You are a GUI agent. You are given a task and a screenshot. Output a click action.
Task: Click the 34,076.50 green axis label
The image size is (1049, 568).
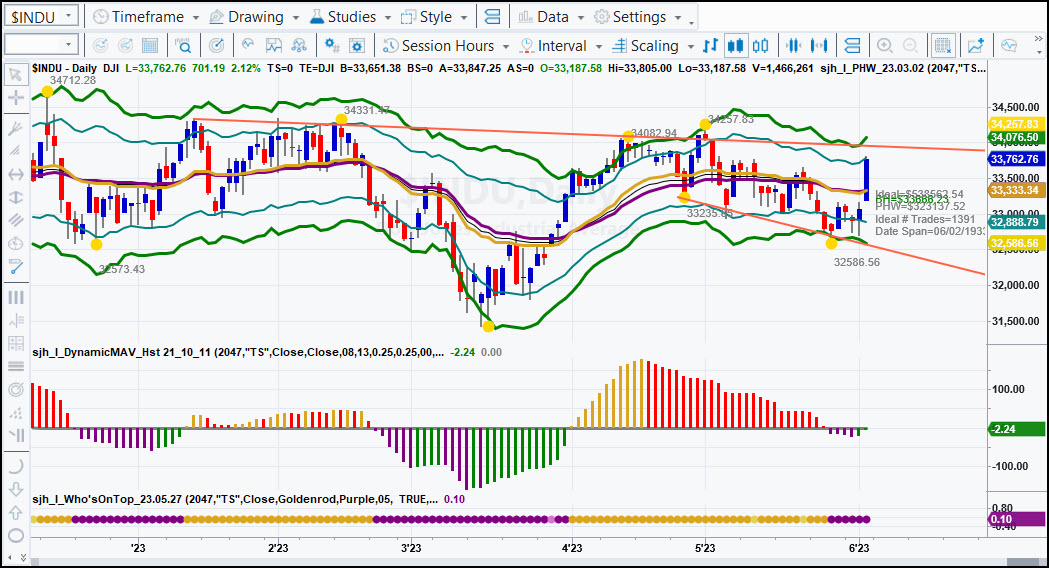tap(1014, 137)
